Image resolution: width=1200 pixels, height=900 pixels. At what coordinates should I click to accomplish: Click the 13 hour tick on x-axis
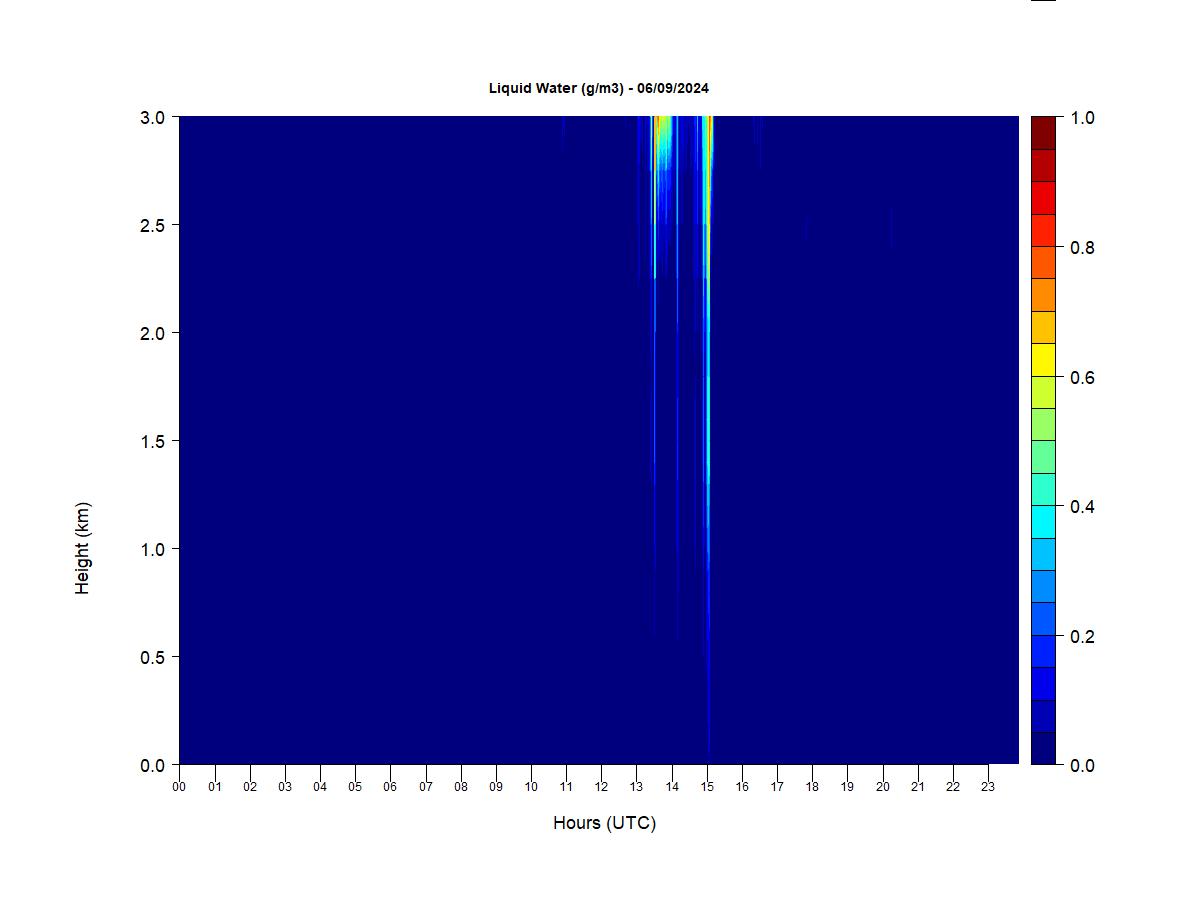[x=637, y=787]
